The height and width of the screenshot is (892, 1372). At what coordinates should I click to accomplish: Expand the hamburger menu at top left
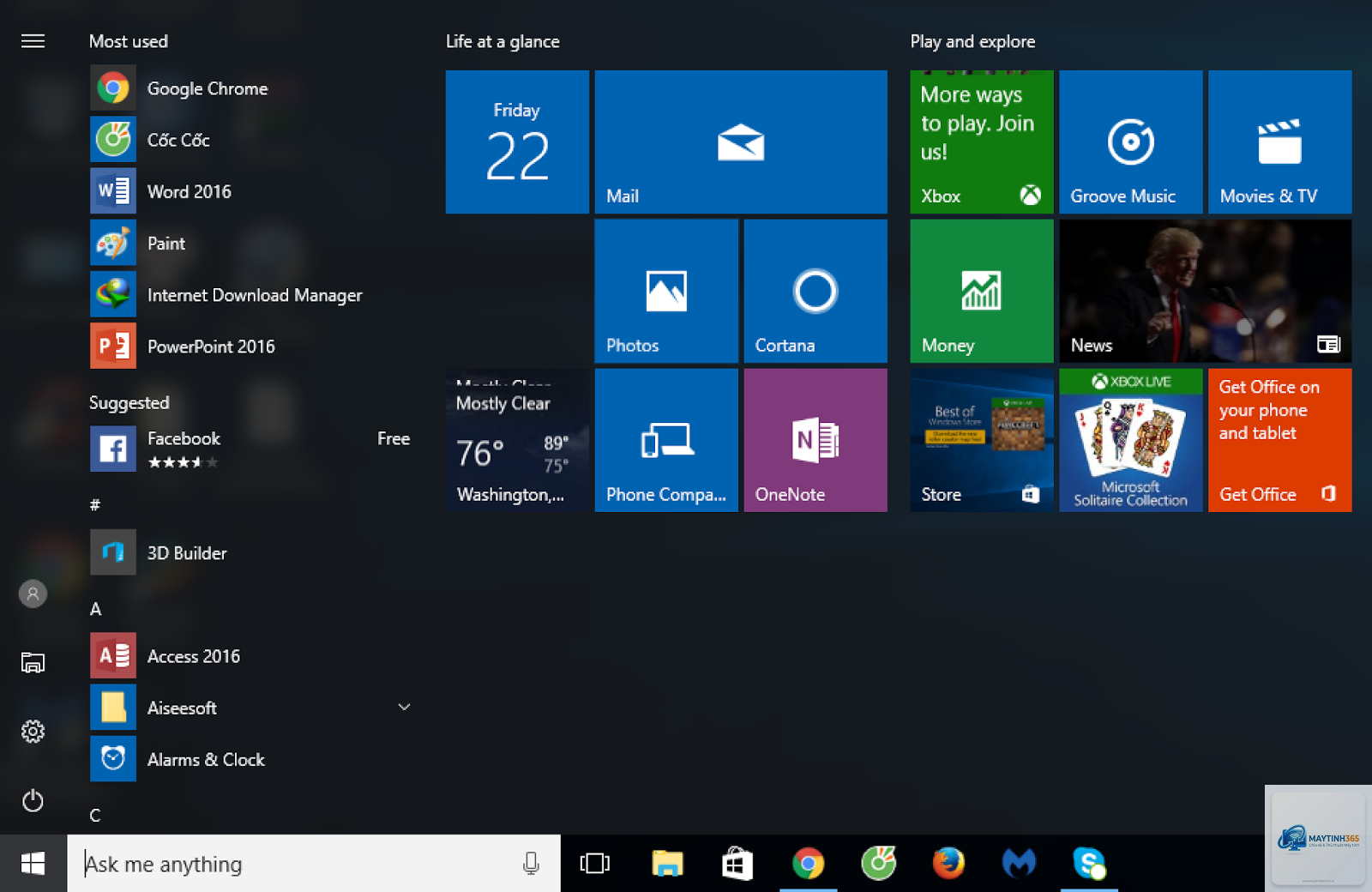coord(33,41)
